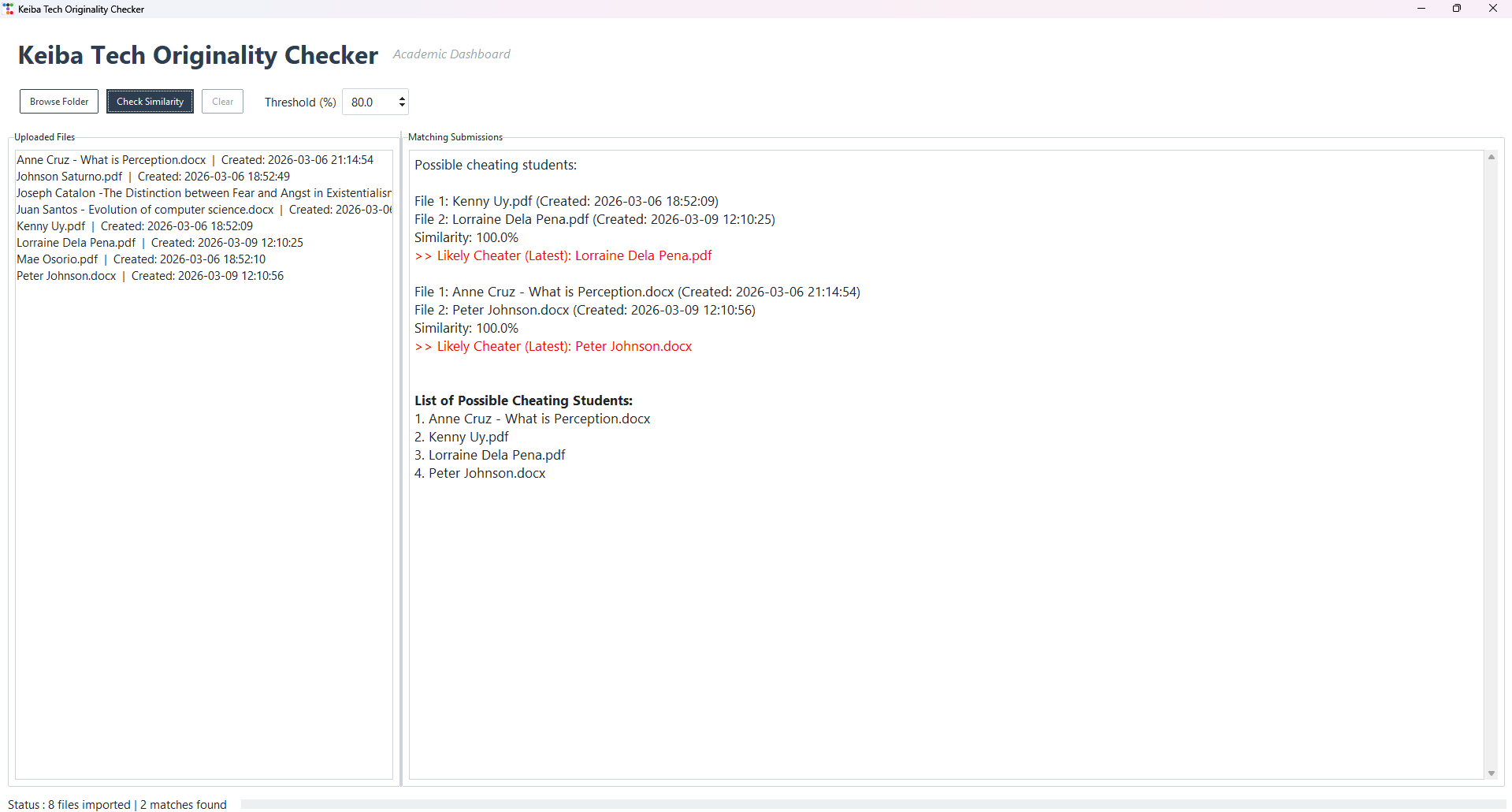1512x812 pixels.
Task: Click the Clear button
Action: click(221, 101)
